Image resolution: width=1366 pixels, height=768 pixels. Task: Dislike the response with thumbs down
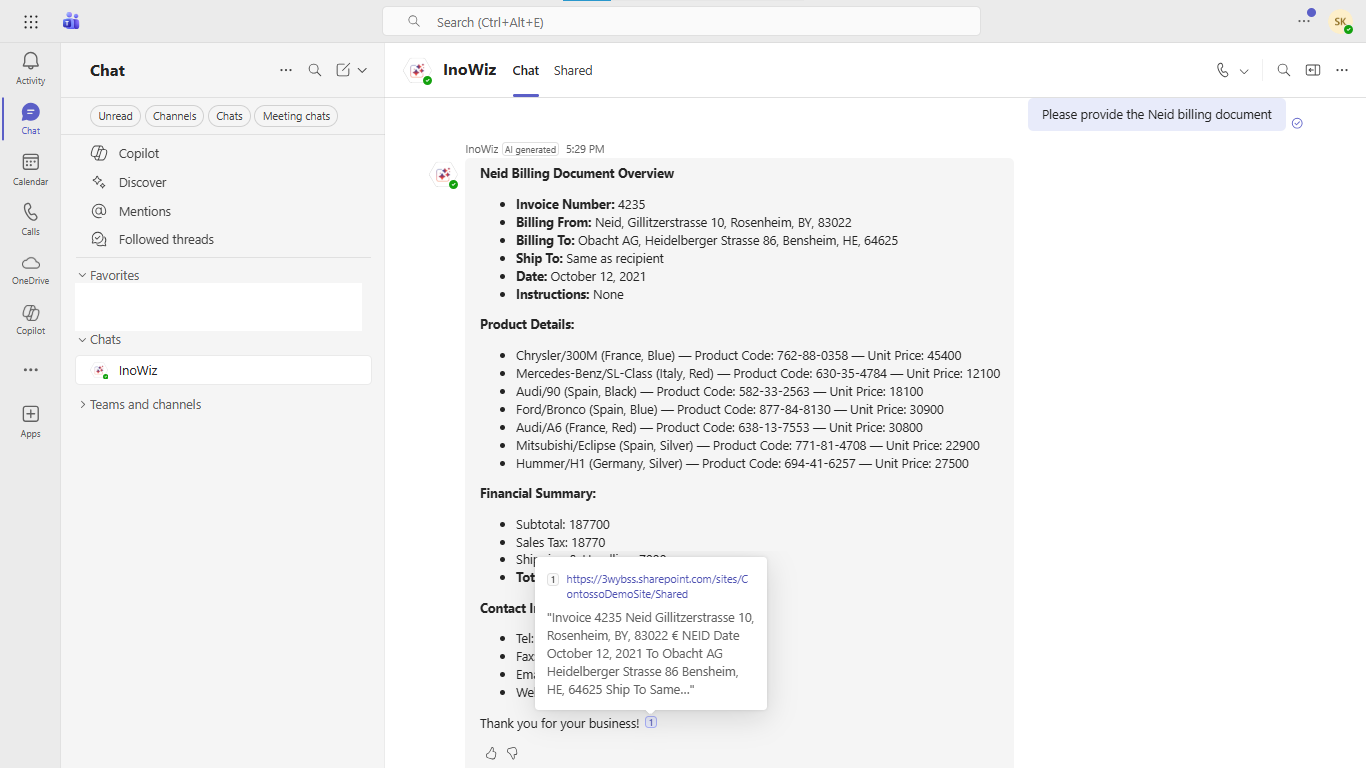(513, 753)
